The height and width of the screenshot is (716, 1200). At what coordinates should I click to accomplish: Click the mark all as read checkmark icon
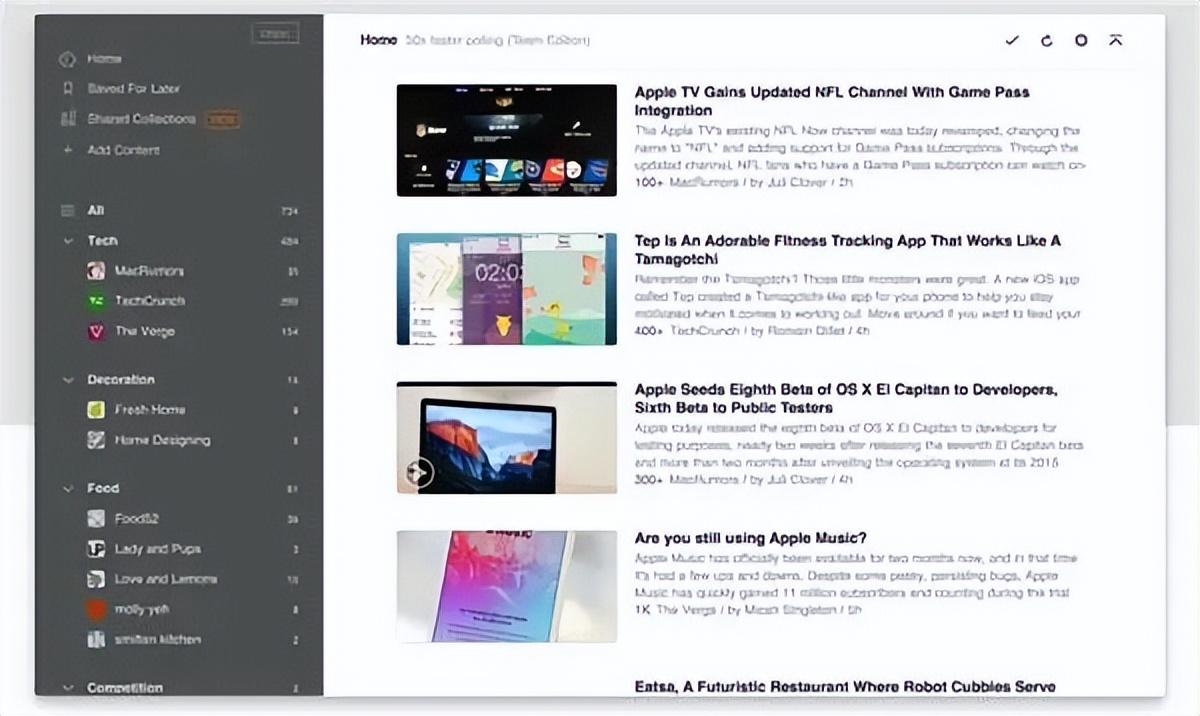click(x=1012, y=40)
